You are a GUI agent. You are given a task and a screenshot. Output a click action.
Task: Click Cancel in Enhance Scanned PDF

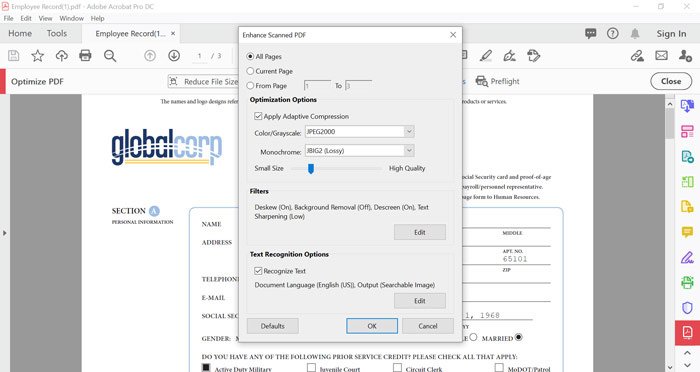point(428,326)
